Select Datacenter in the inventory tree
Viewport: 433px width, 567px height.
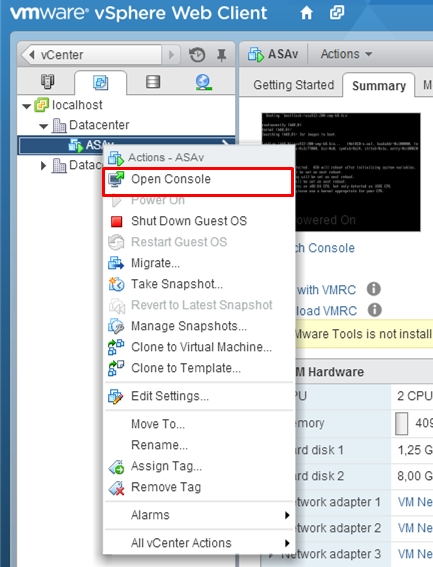[99, 125]
